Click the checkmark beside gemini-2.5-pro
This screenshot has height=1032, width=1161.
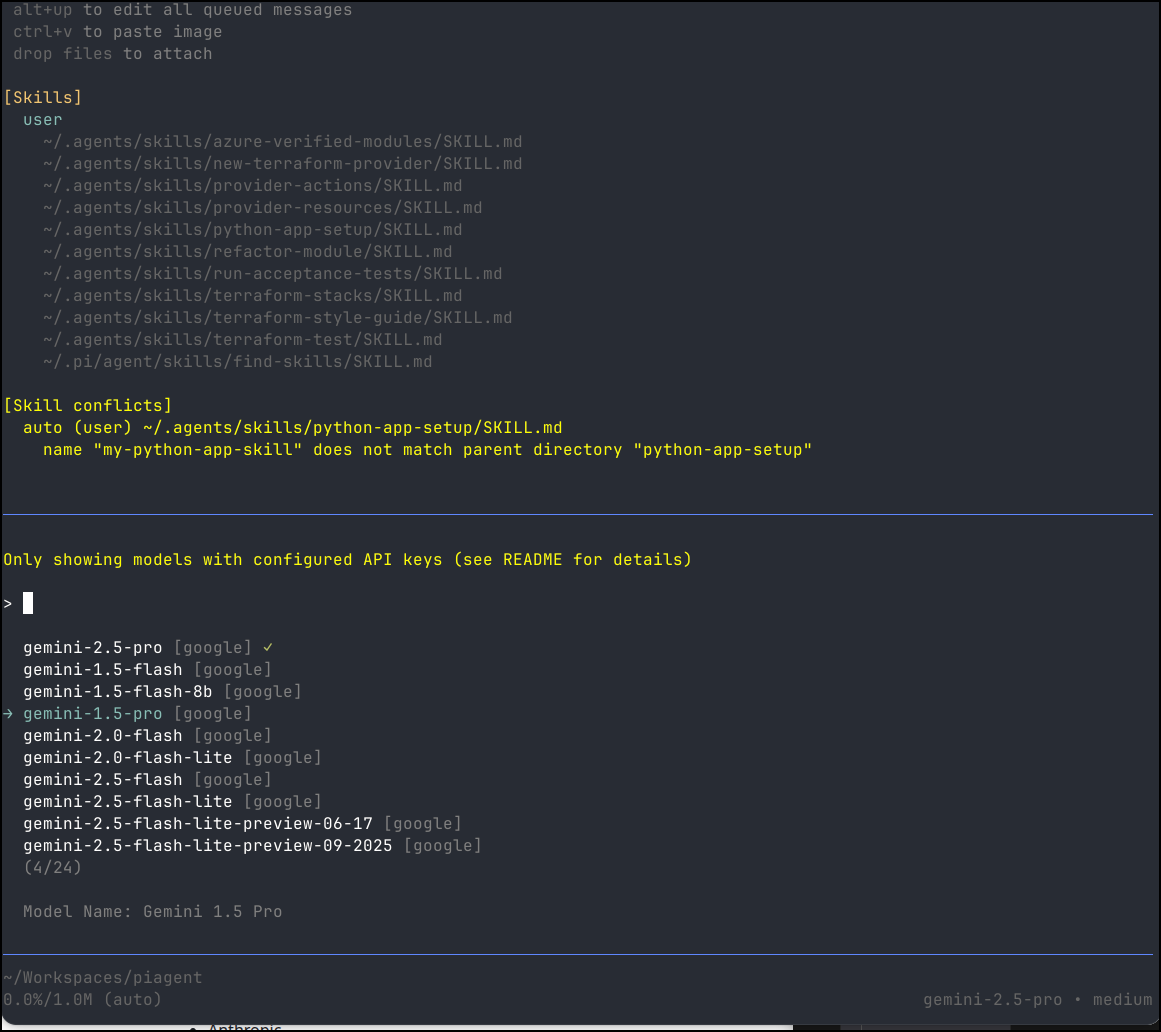tap(268, 648)
